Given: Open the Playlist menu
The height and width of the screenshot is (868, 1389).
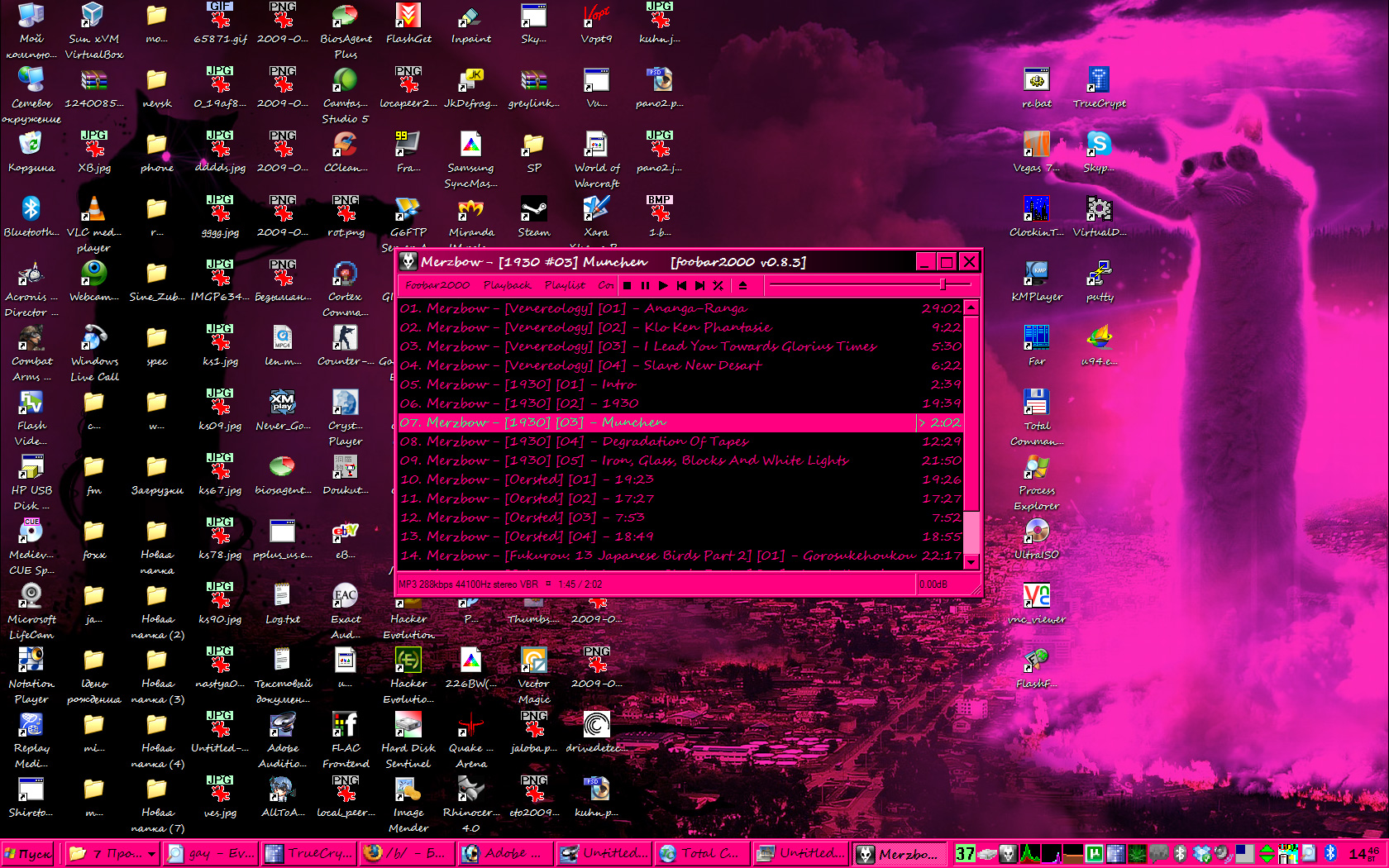Looking at the screenshot, I should (x=565, y=285).
